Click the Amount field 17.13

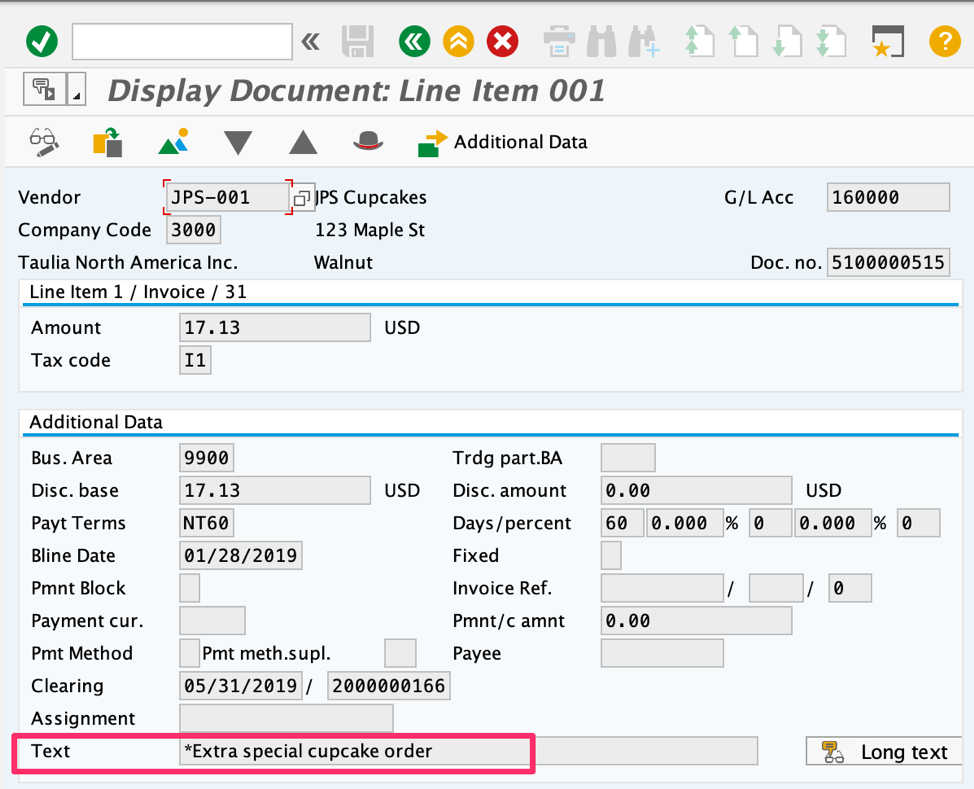click(275, 327)
